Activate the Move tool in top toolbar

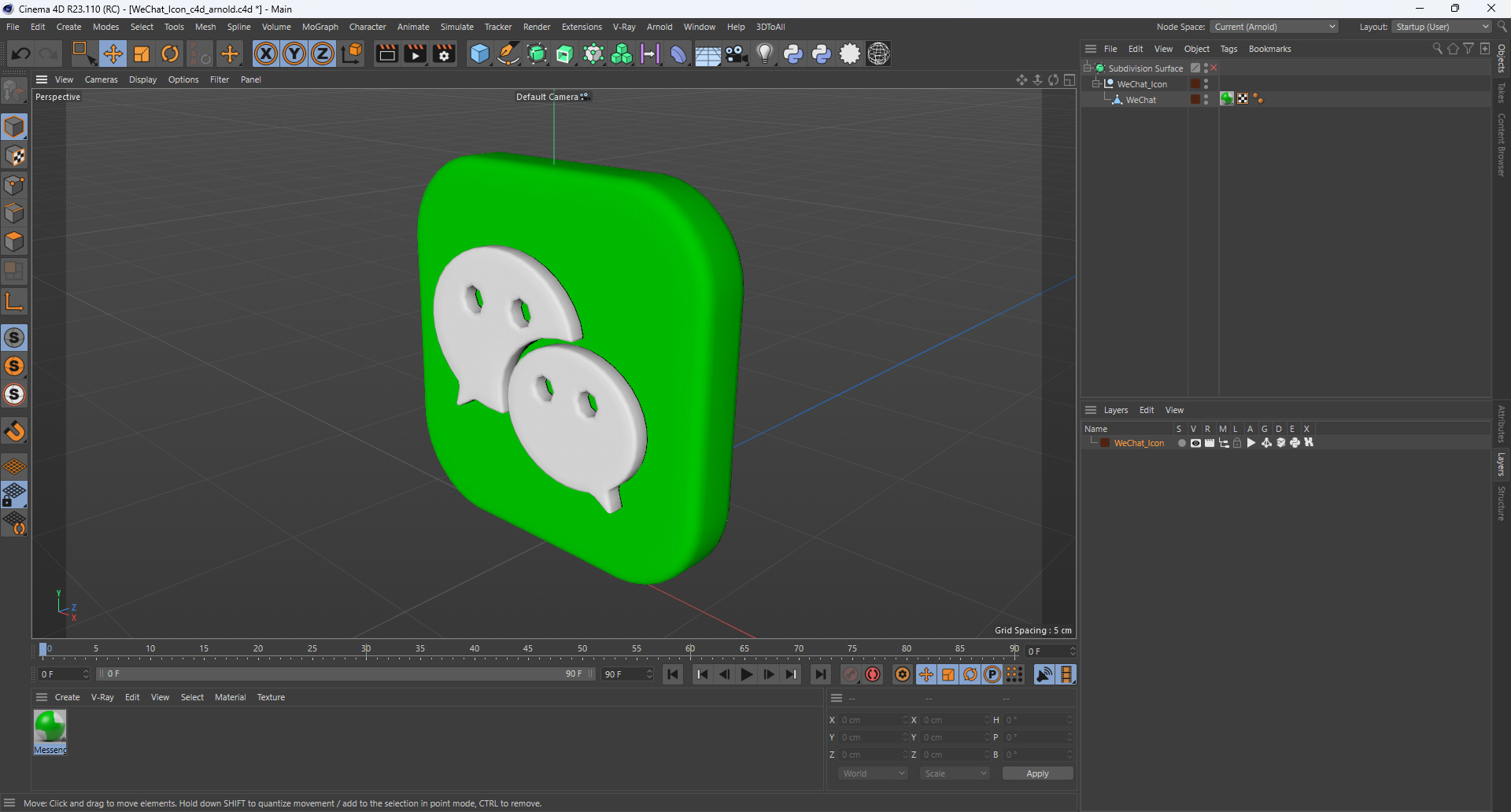click(x=113, y=54)
